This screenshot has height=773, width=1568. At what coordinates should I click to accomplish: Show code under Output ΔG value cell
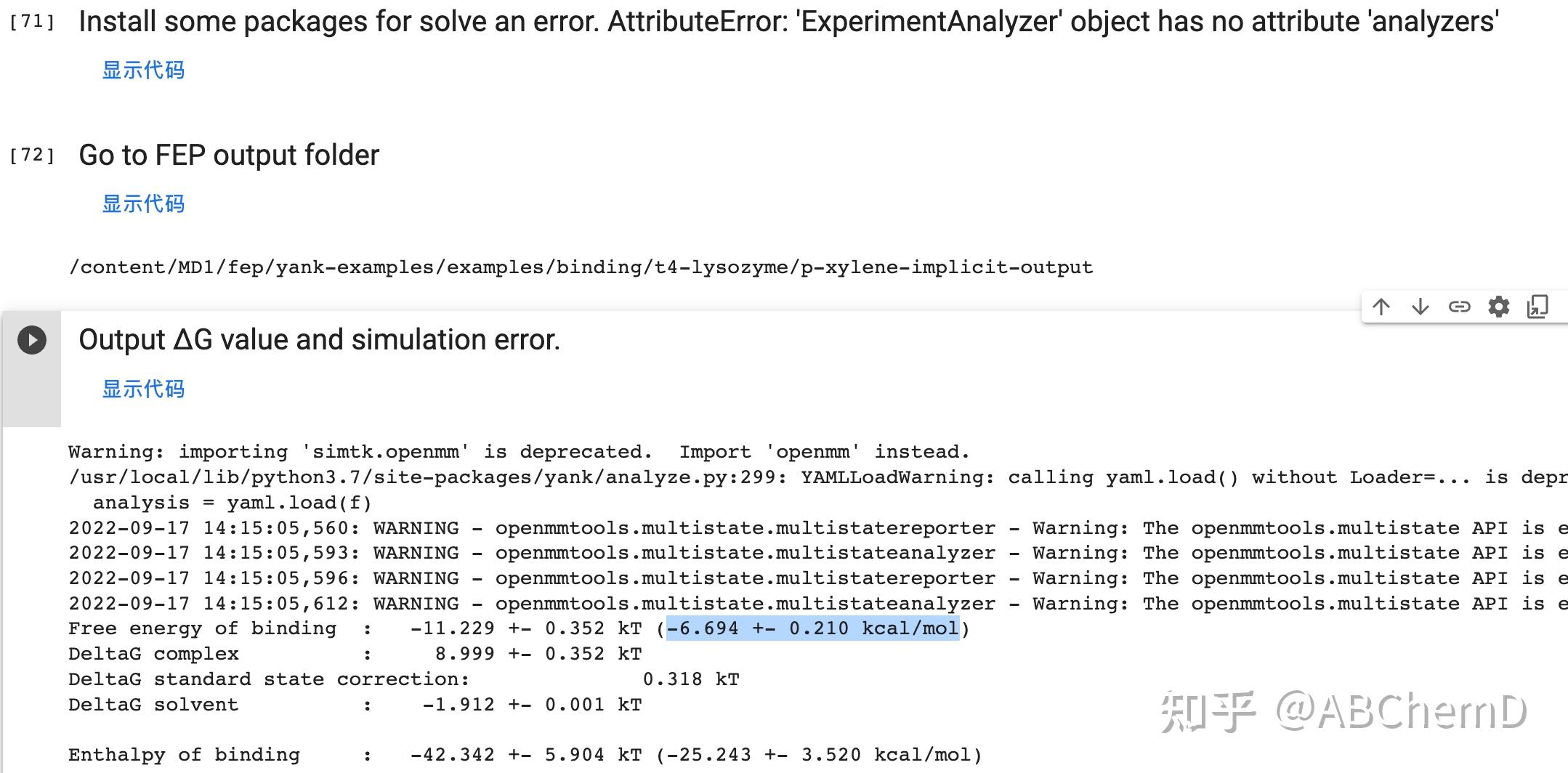(143, 389)
